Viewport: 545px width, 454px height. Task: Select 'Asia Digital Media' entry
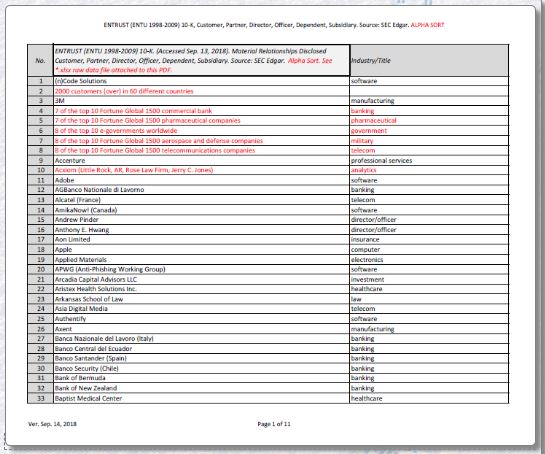point(81,309)
